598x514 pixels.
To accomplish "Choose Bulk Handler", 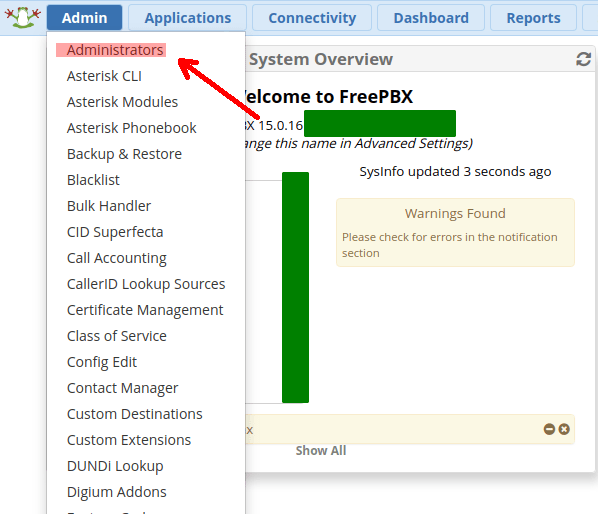I will coord(109,206).
